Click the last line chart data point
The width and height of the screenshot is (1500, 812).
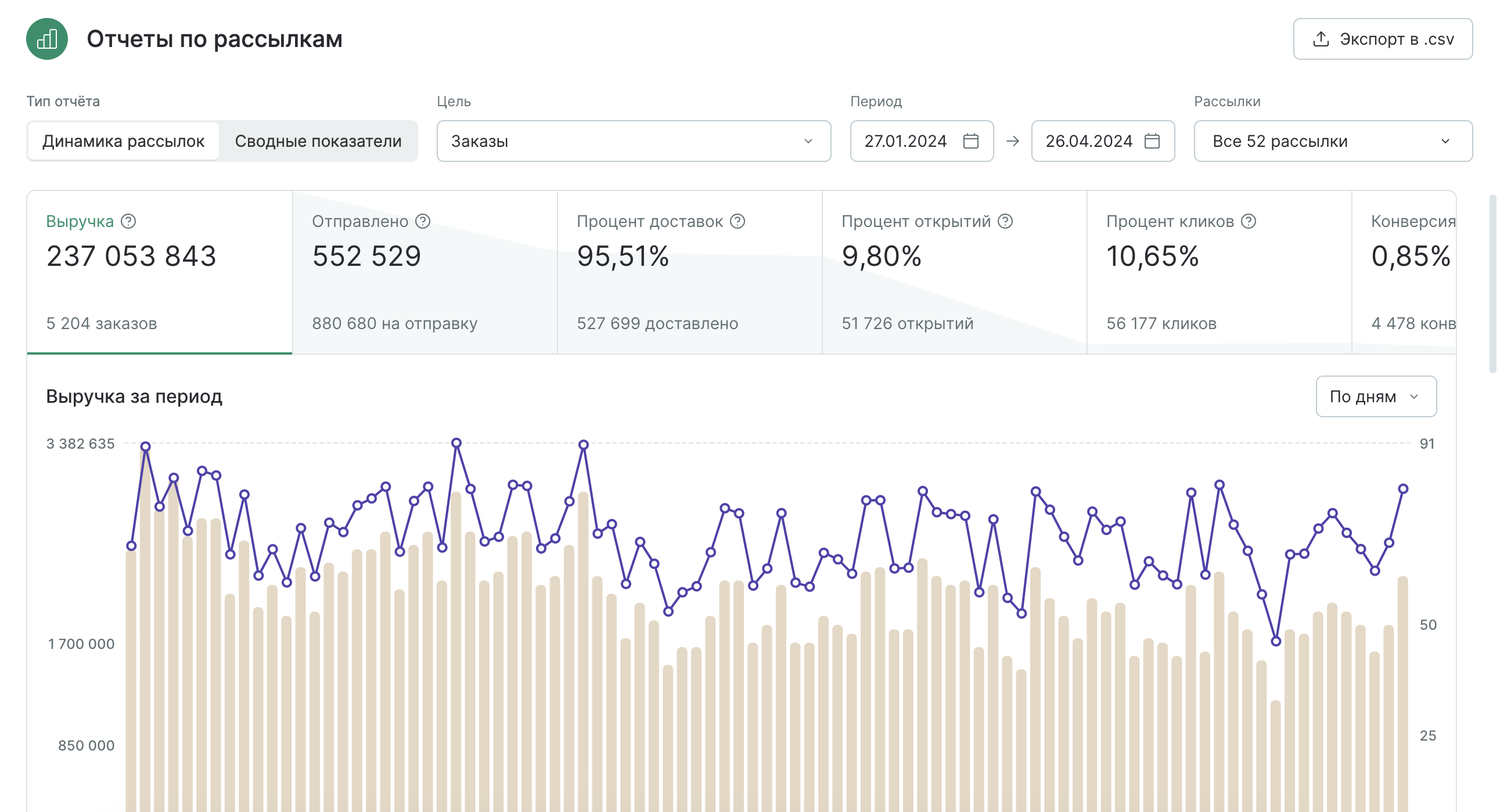coord(1403,489)
